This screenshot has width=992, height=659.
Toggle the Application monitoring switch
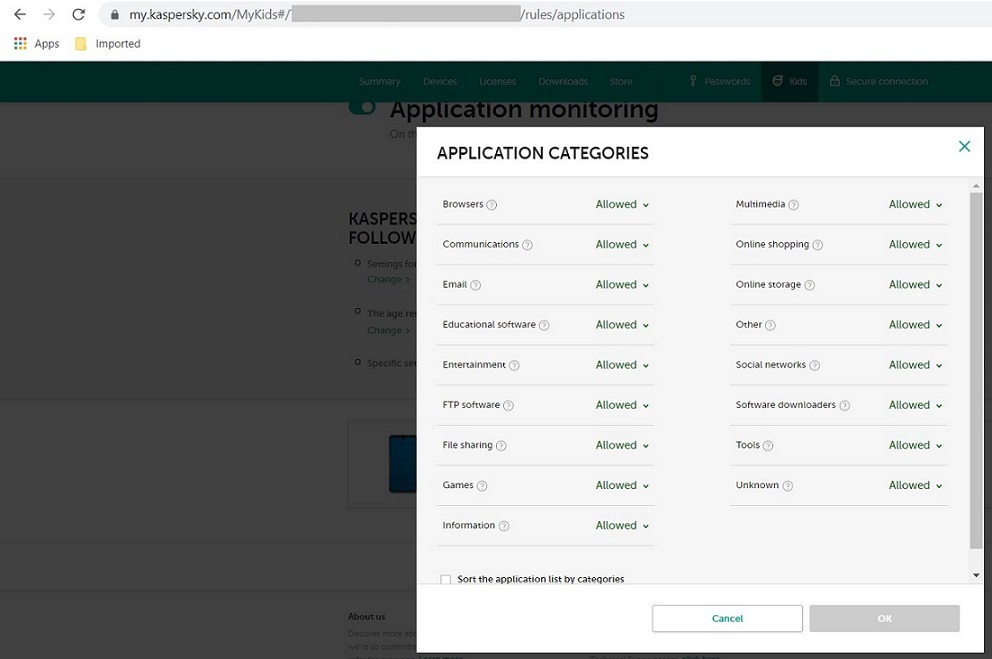pyautogui.click(x=362, y=108)
